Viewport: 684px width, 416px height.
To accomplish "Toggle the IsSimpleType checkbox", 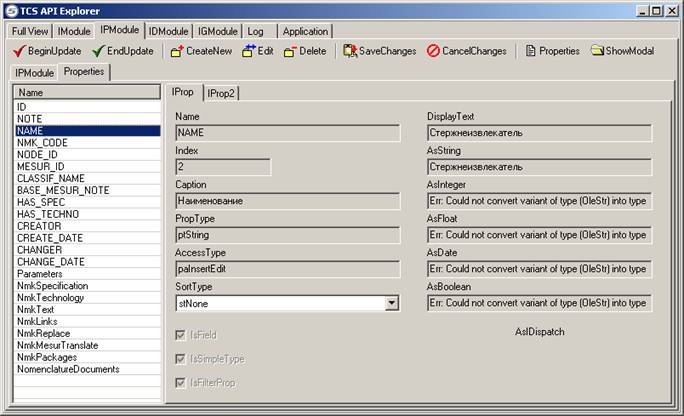I will (180, 360).
